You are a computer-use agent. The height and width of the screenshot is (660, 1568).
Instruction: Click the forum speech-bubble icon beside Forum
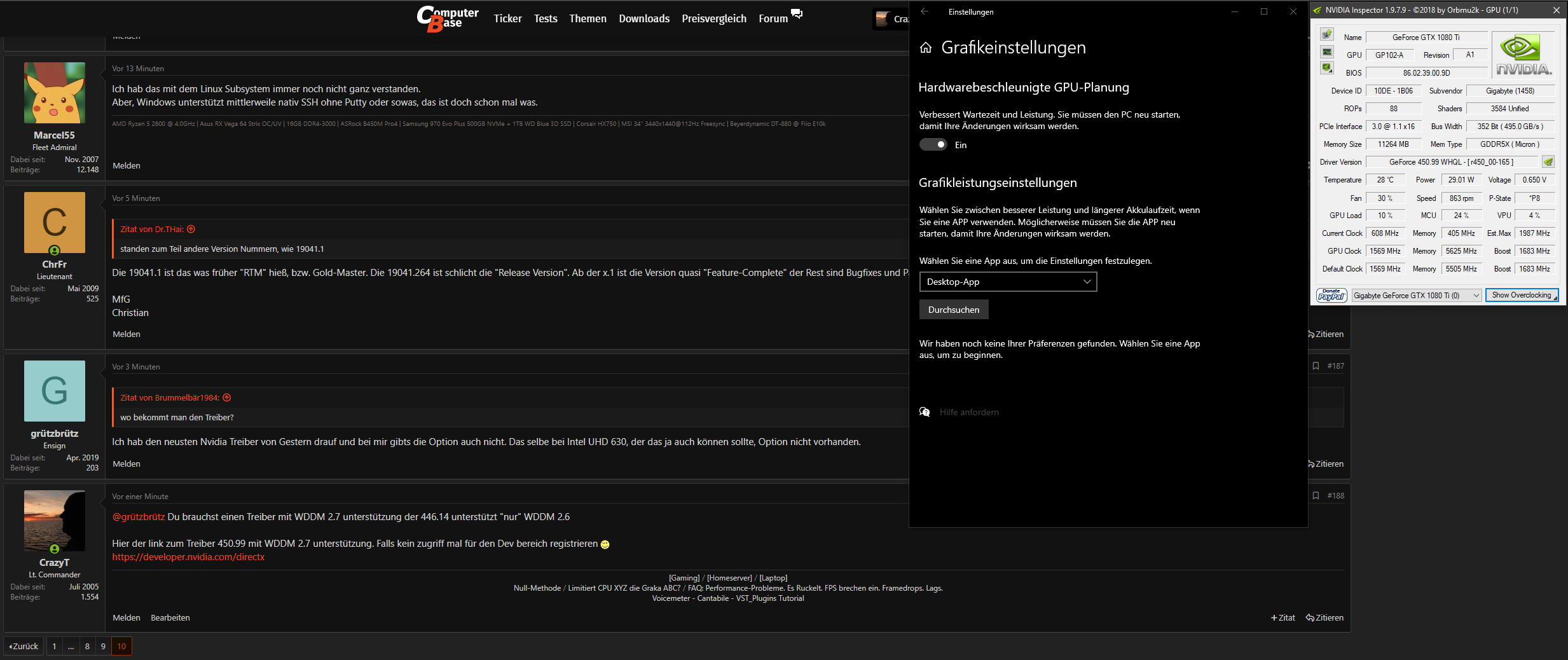[x=797, y=14]
